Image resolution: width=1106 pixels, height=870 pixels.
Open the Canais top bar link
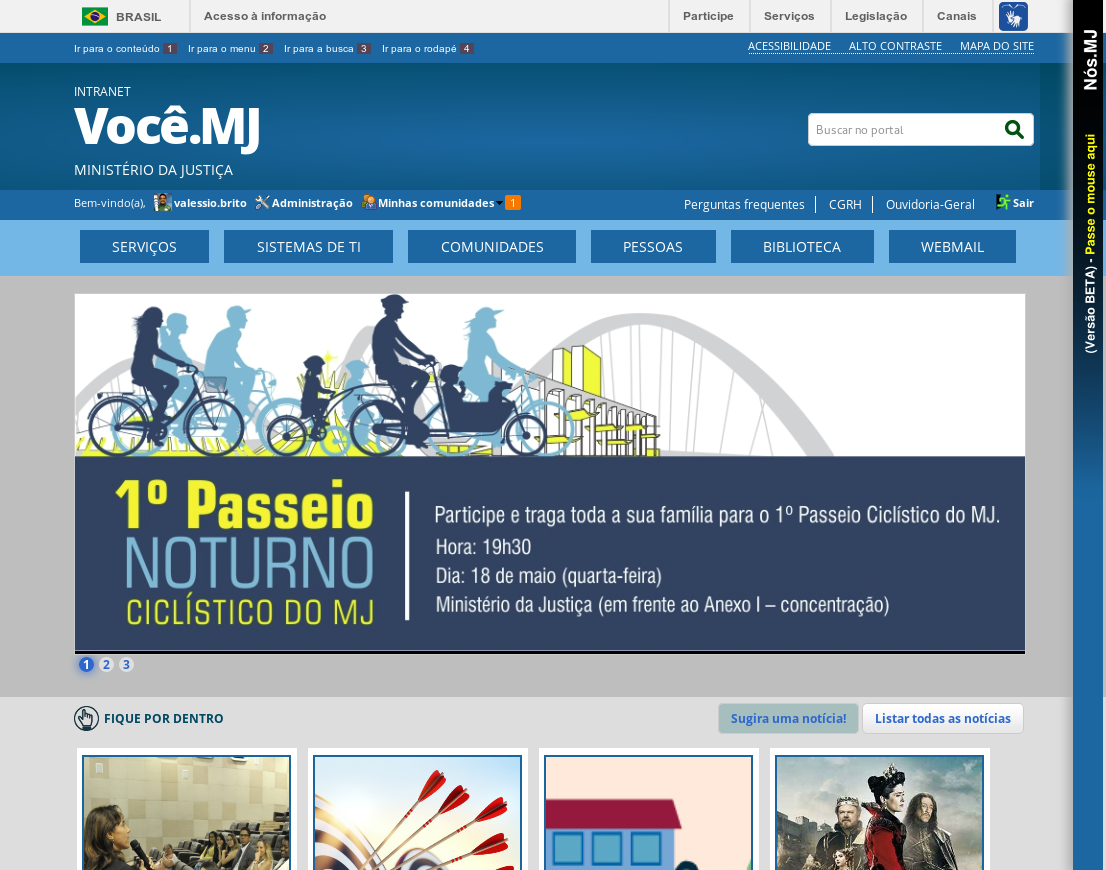pos(956,16)
